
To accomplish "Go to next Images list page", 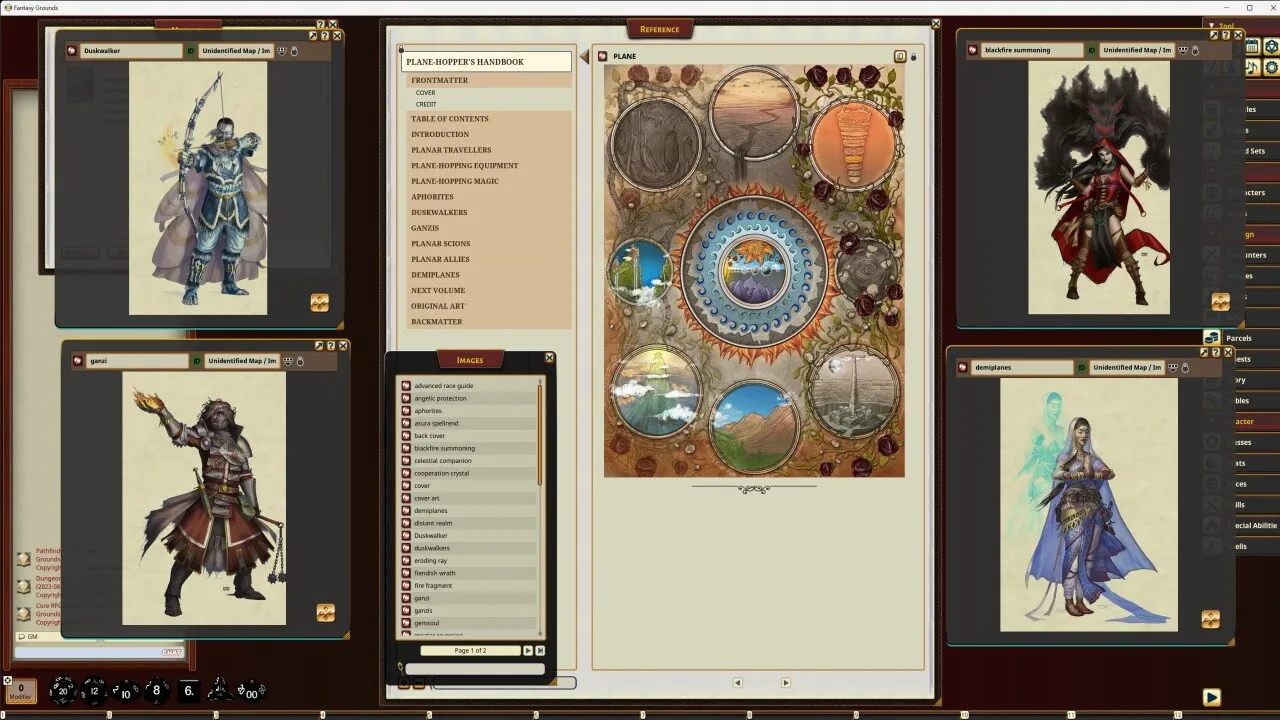I will pyautogui.click(x=529, y=650).
